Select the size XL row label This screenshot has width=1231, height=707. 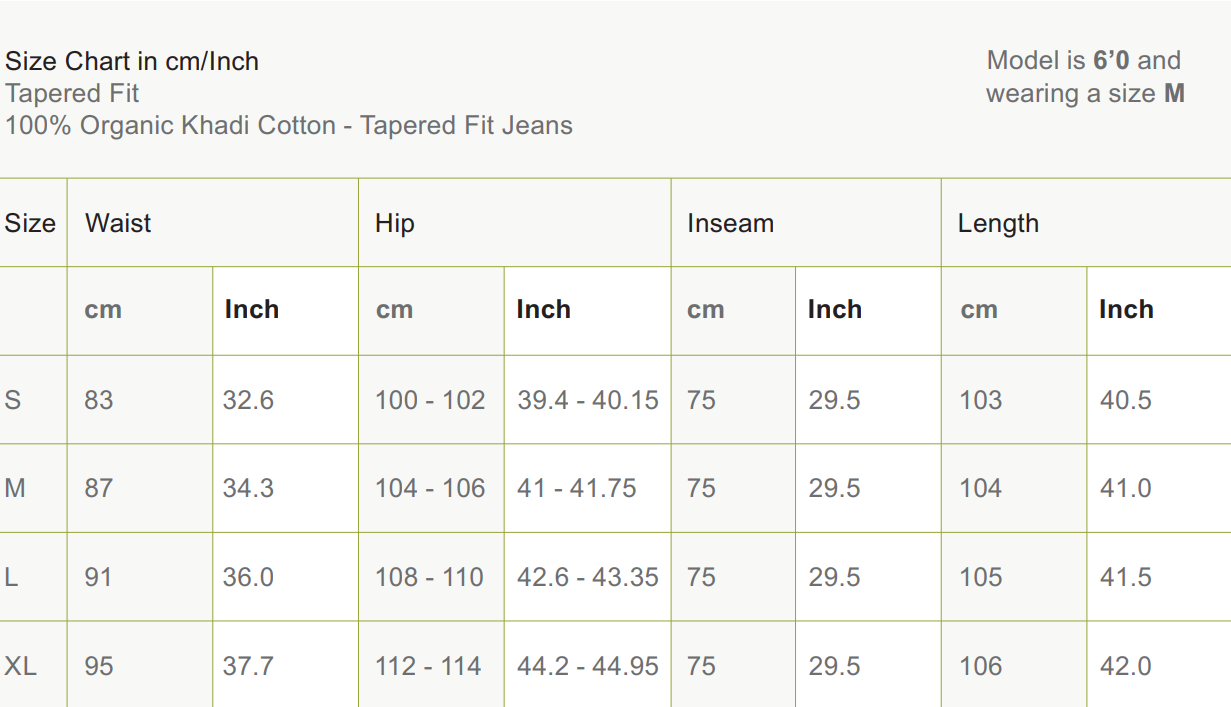coord(20,666)
